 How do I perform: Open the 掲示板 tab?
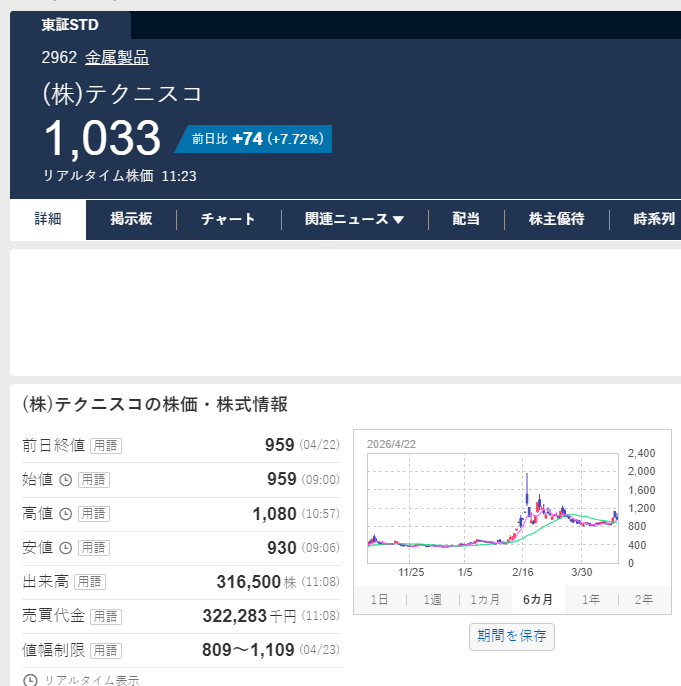coord(131,219)
